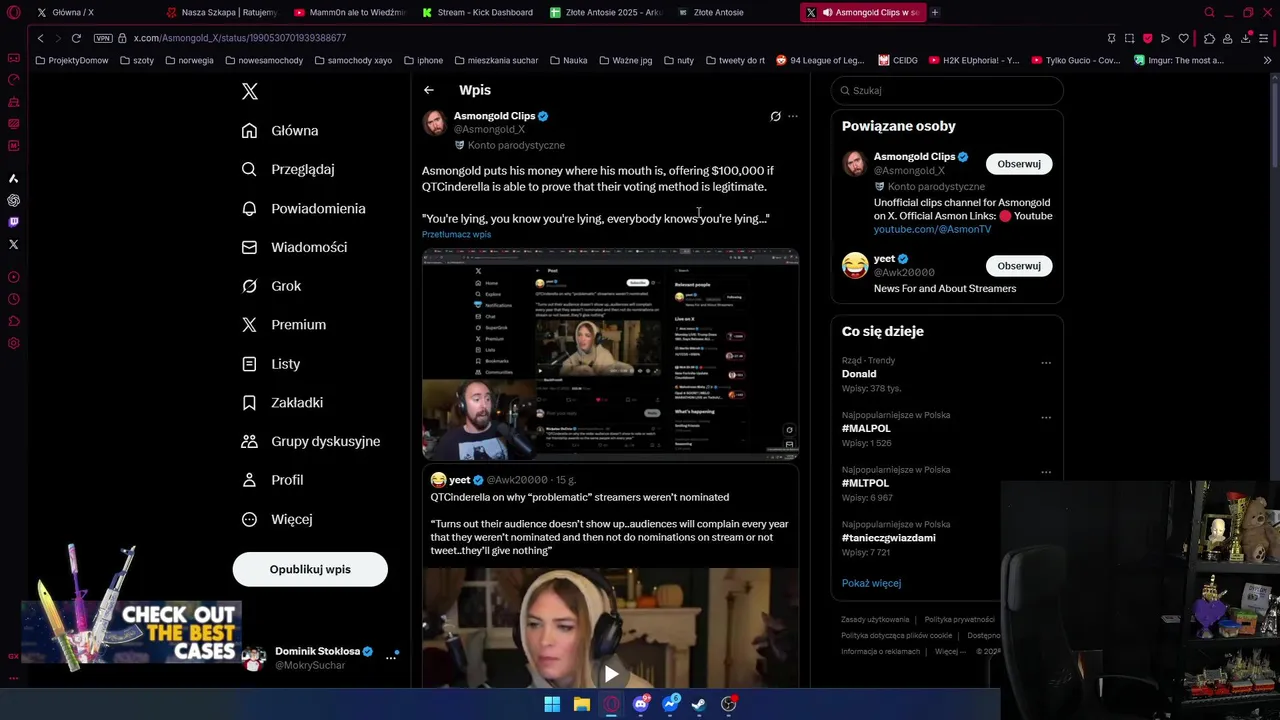
Task: Open account menu dots by Dominik Stokłosa
Action: pyautogui.click(x=391, y=658)
